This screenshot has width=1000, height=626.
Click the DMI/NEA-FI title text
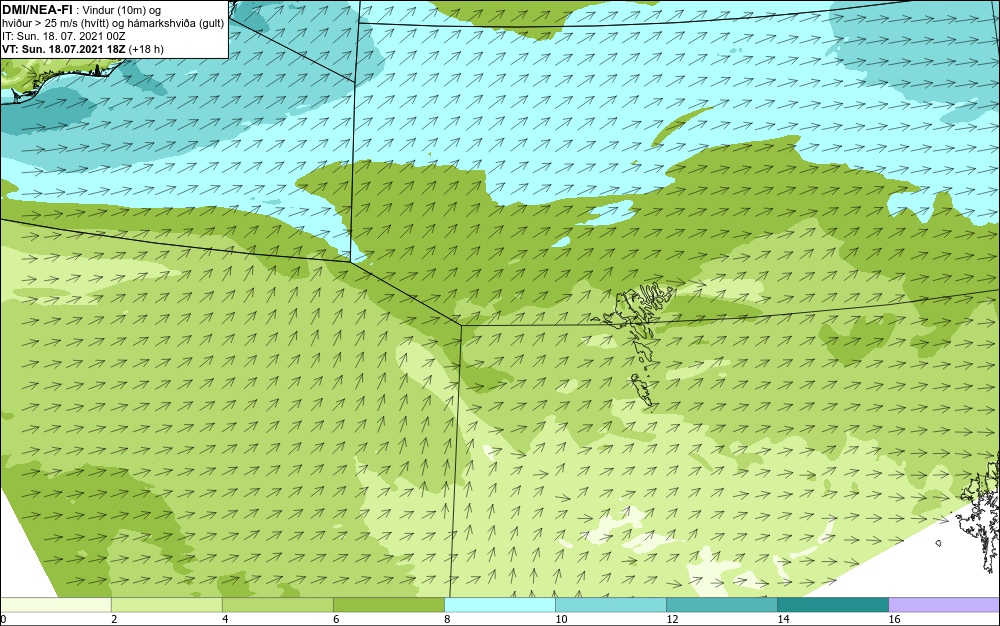coord(37,10)
